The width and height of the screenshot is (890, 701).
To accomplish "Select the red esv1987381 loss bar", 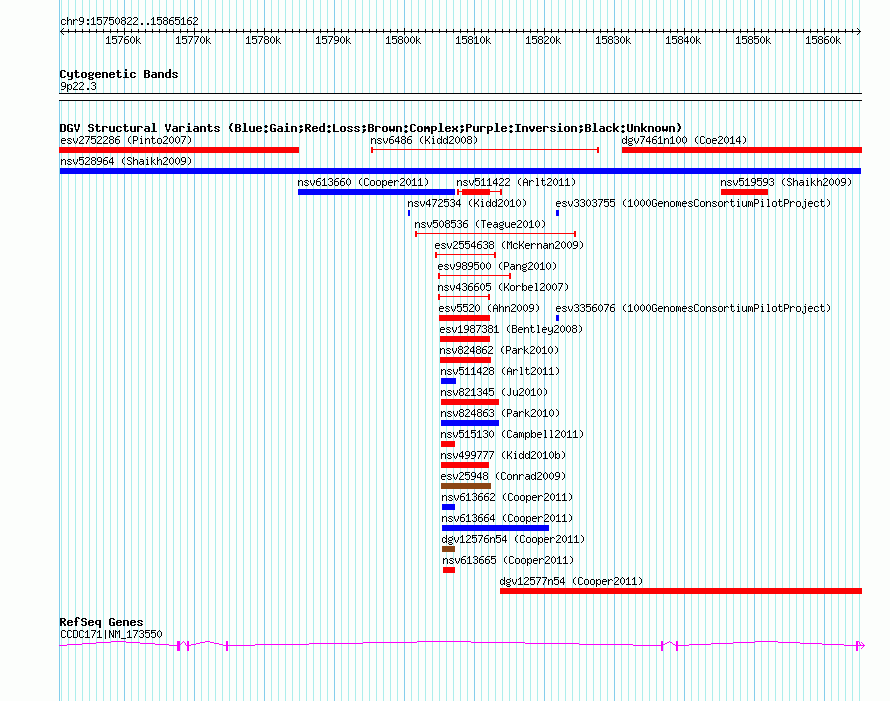I will pyautogui.click(x=464, y=339).
